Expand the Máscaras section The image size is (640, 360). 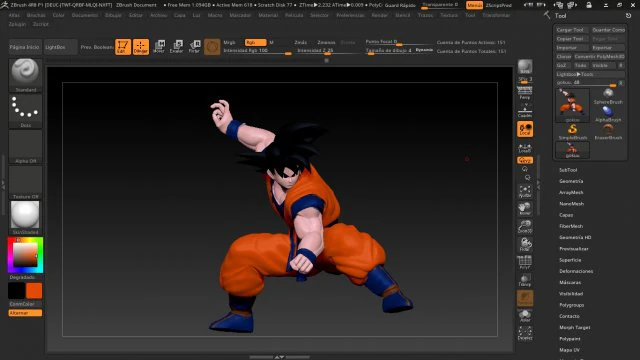click(x=570, y=283)
